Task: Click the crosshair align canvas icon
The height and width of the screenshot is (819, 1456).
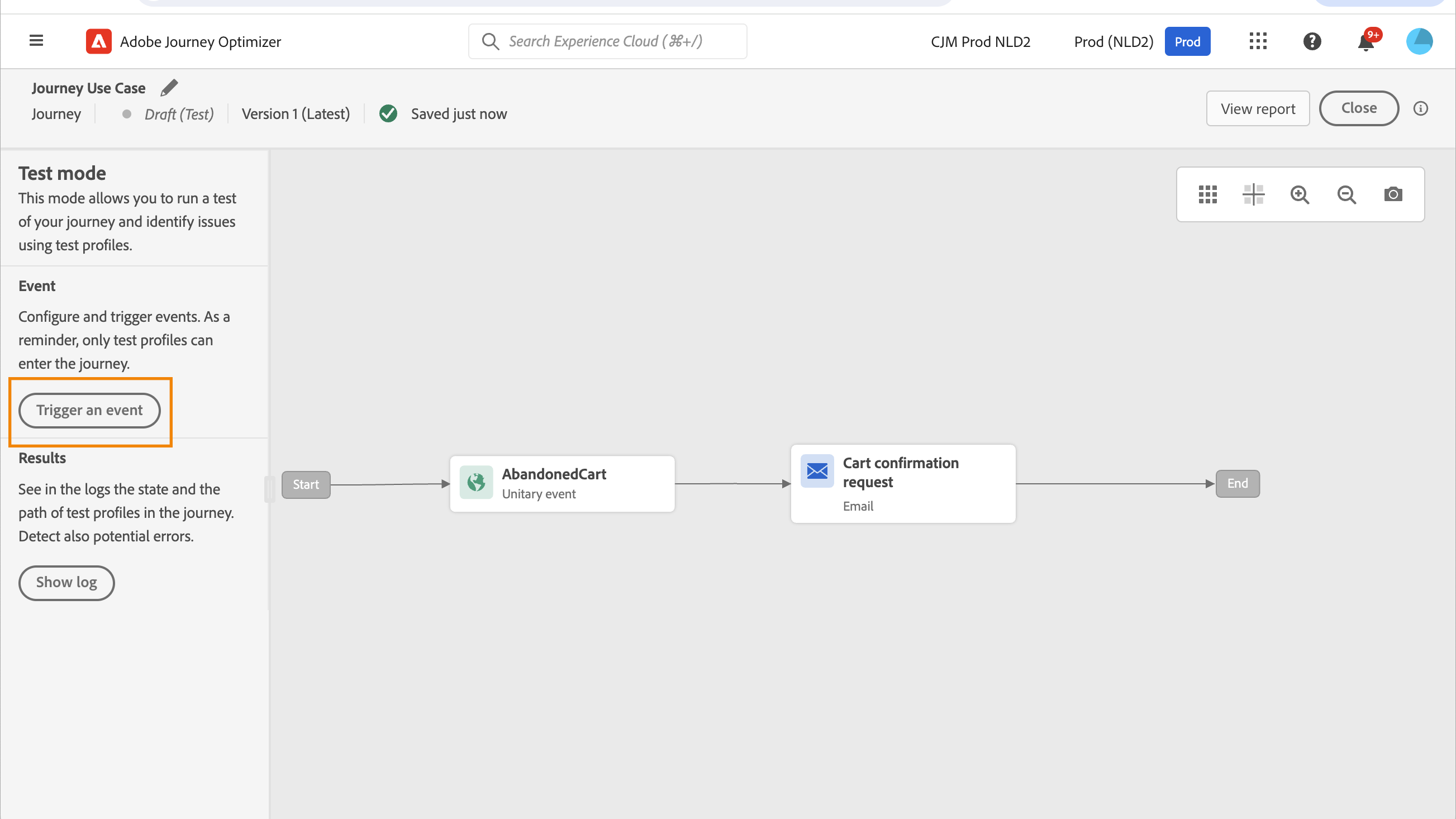Action: tap(1253, 194)
